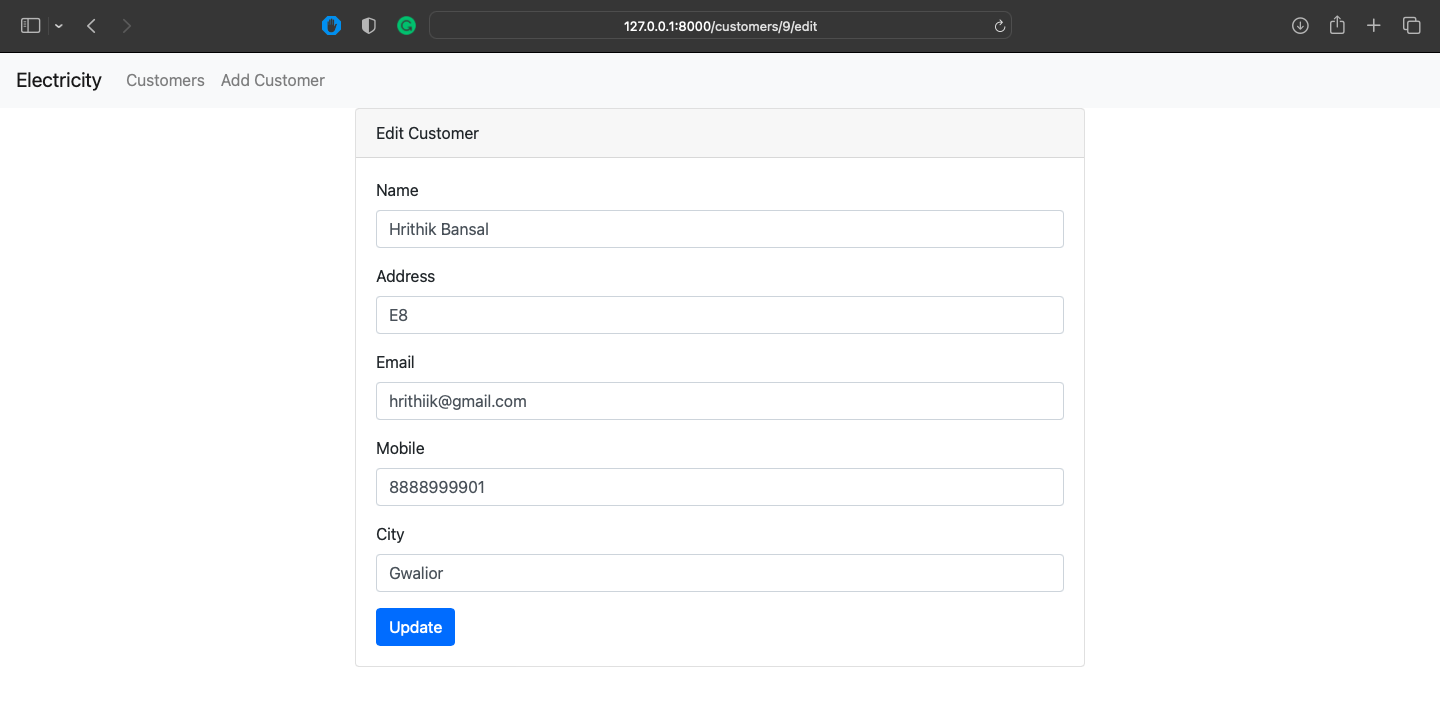The height and width of the screenshot is (704, 1440).
Task: Show tab overview icon
Action: click(x=1411, y=26)
